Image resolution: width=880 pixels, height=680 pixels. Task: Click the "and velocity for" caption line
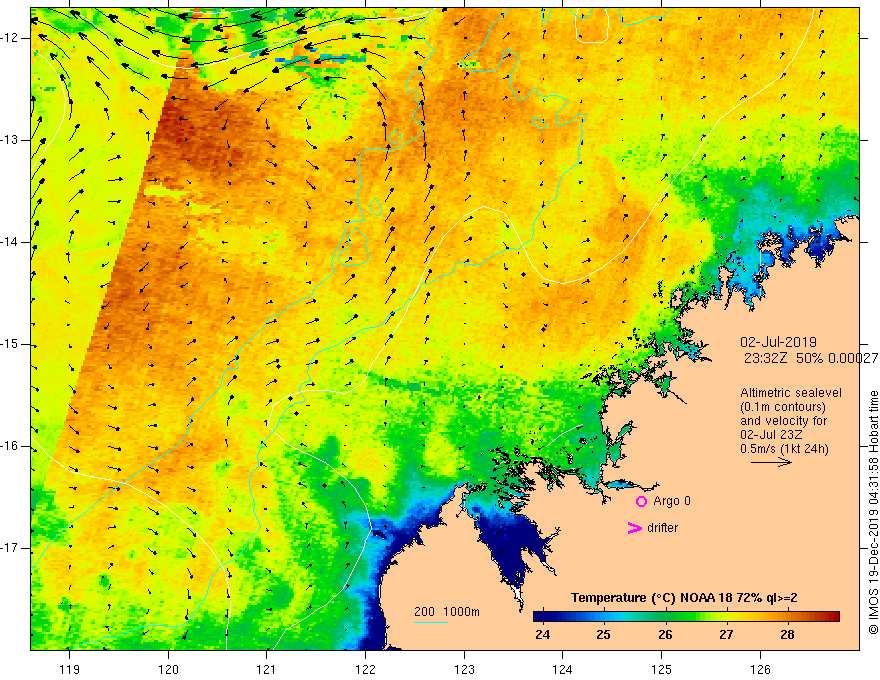[x=783, y=421]
